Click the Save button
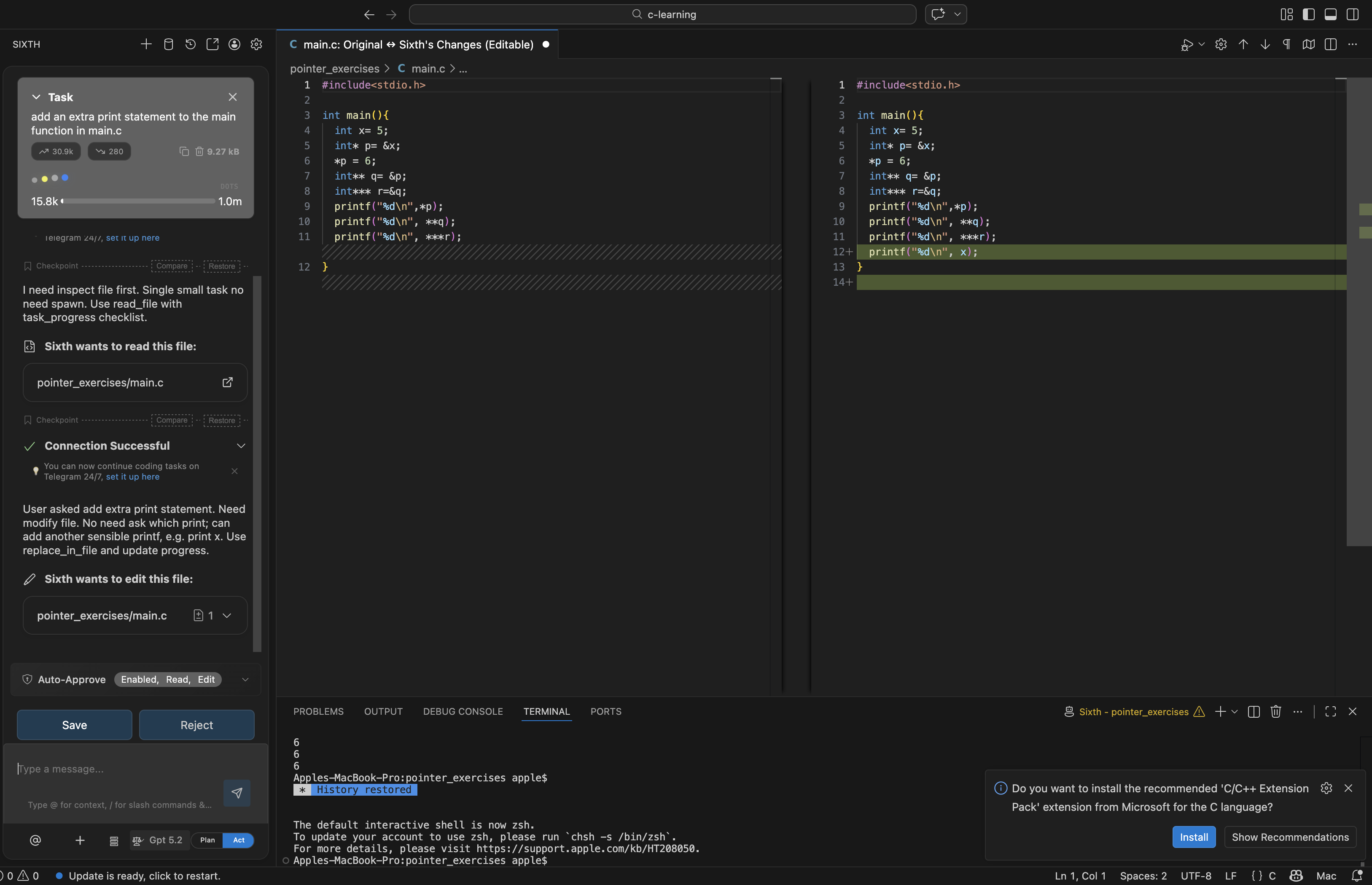 tap(74, 725)
